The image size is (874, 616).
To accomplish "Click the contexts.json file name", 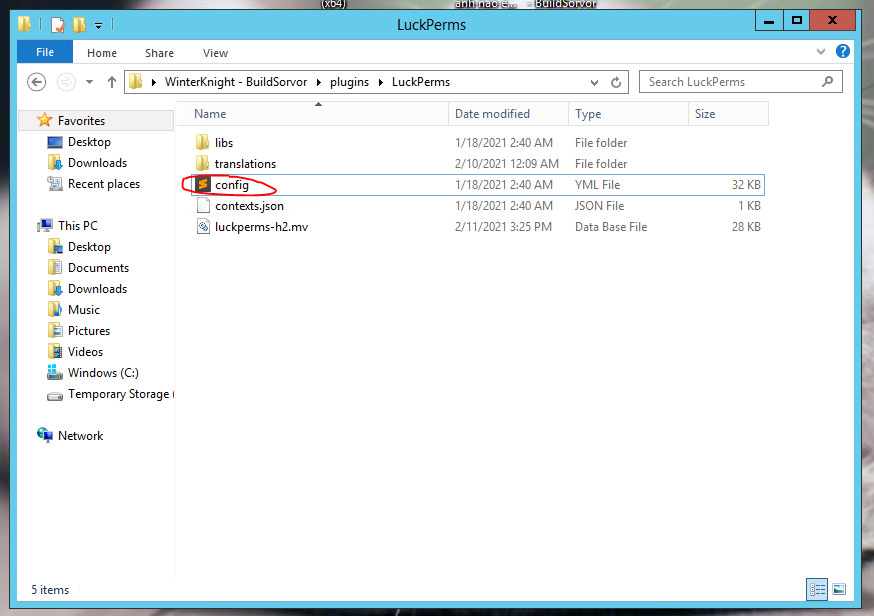I will coord(249,206).
